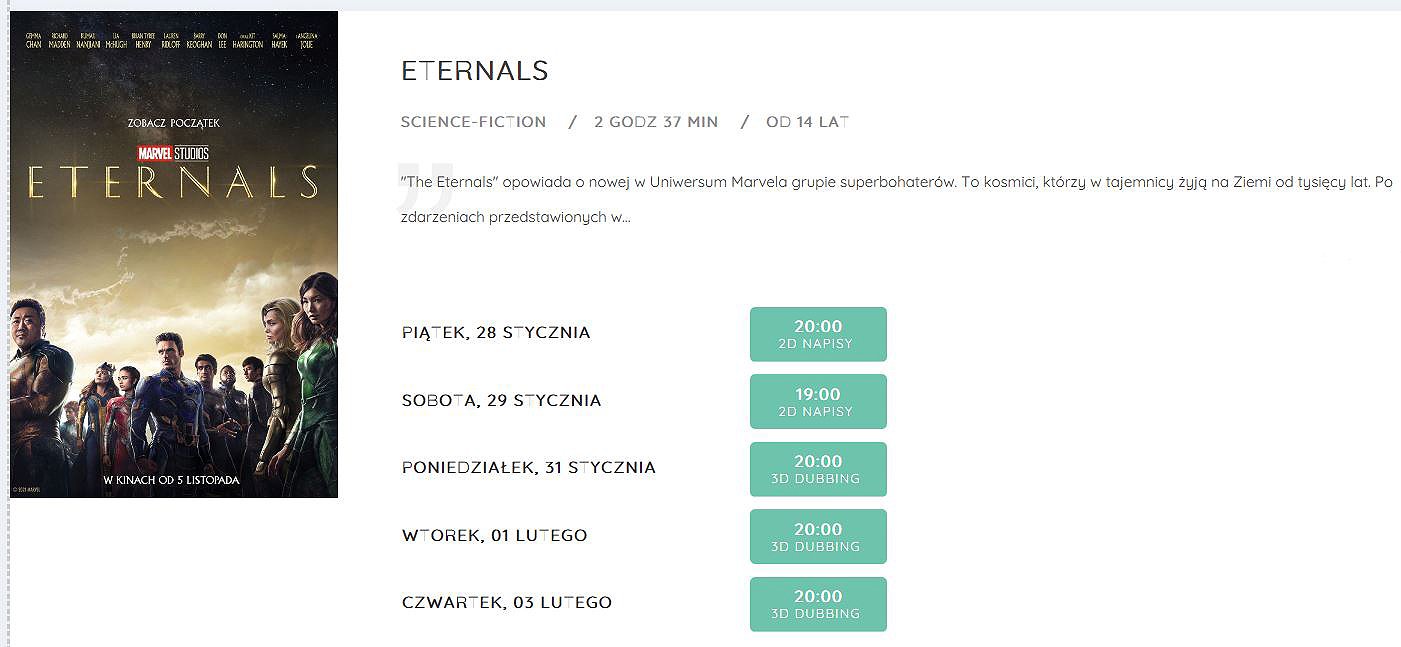Image resolution: width=1401 pixels, height=647 pixels.
Task: Choose Wtorek 01 Lutego 20:00 3D Dubbing showtime
Action: (818, 537)
